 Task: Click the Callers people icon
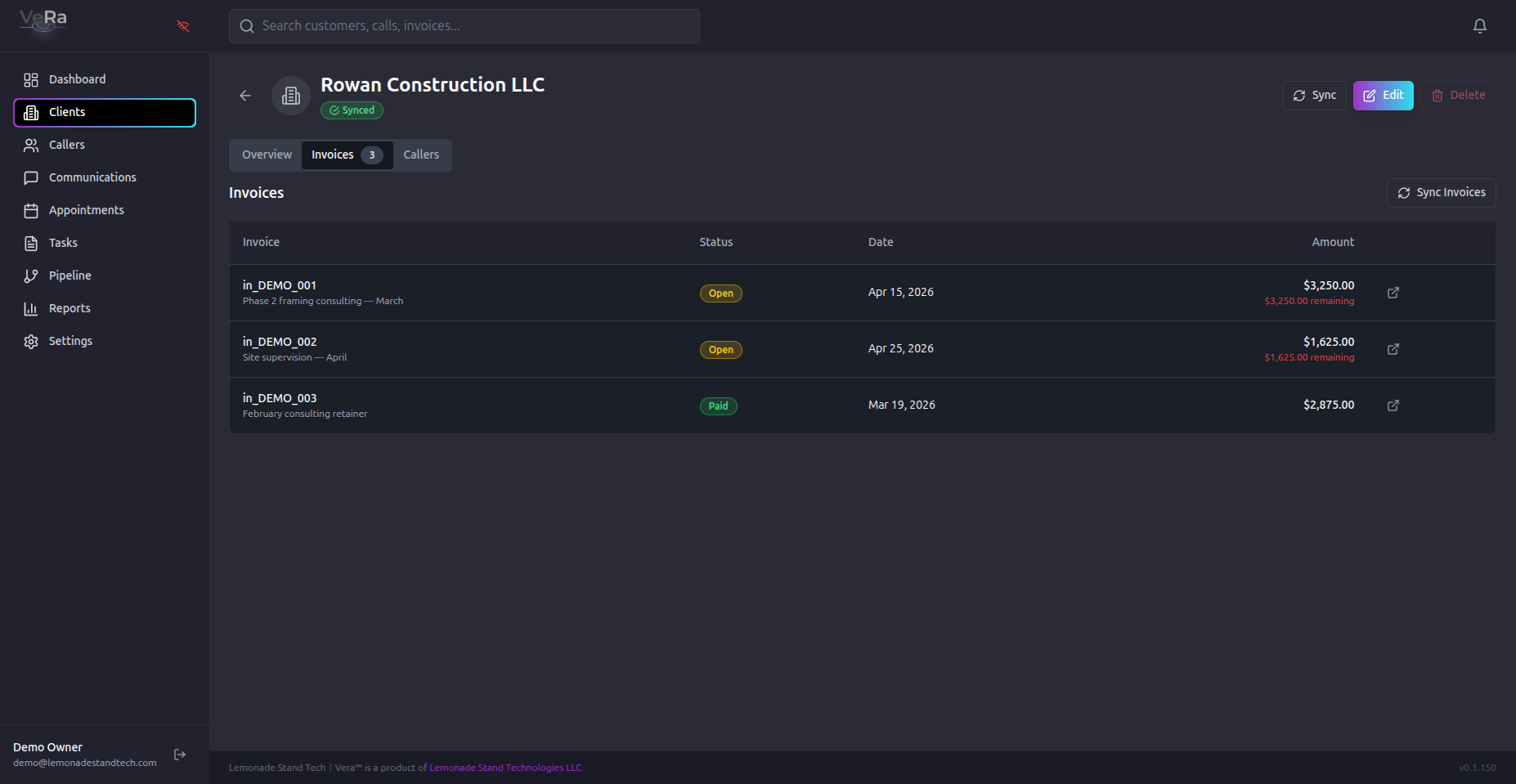pos(31,145)
